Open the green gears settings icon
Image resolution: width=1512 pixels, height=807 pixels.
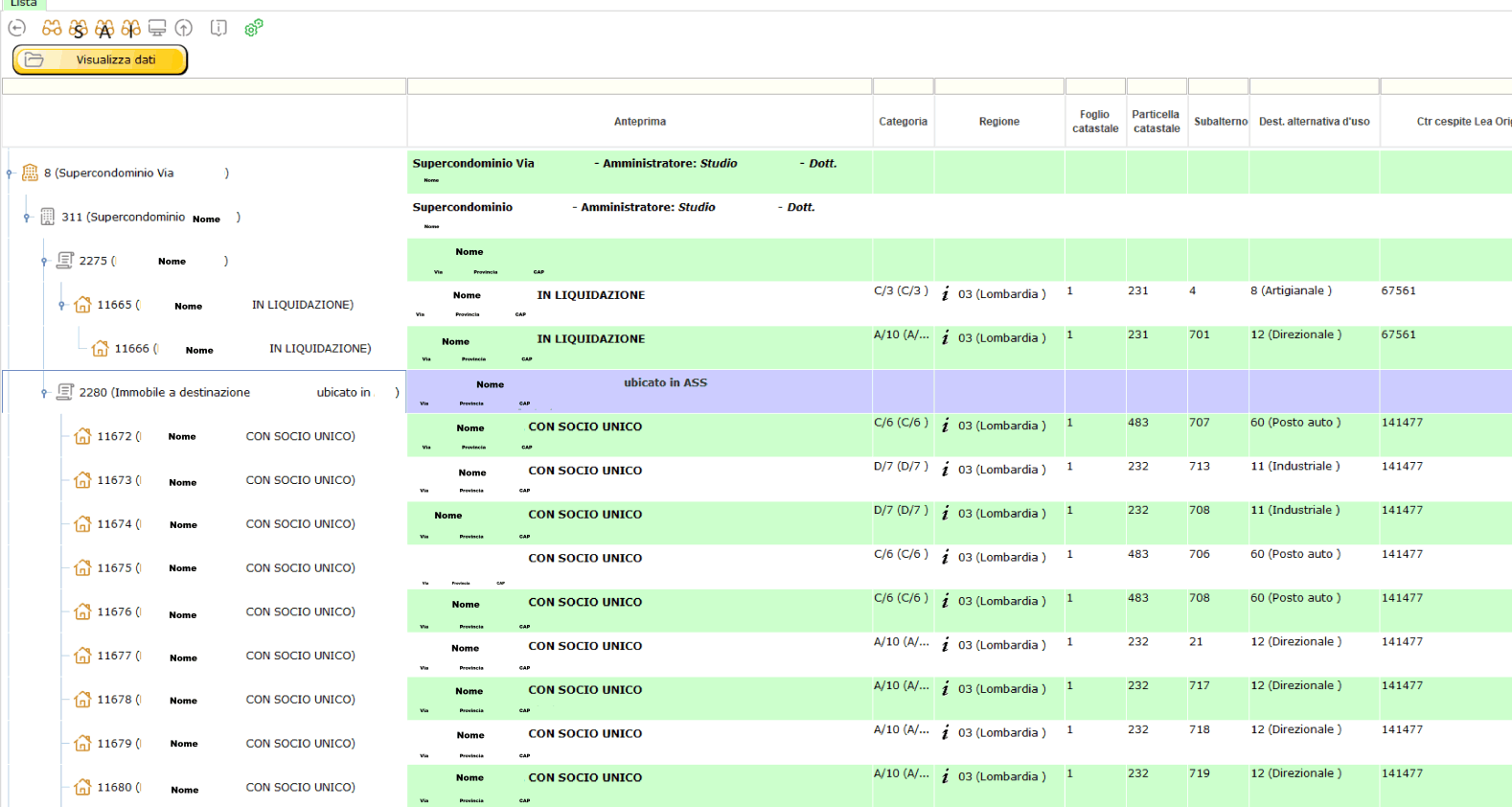pyautogui.click(x=253, y=28)
